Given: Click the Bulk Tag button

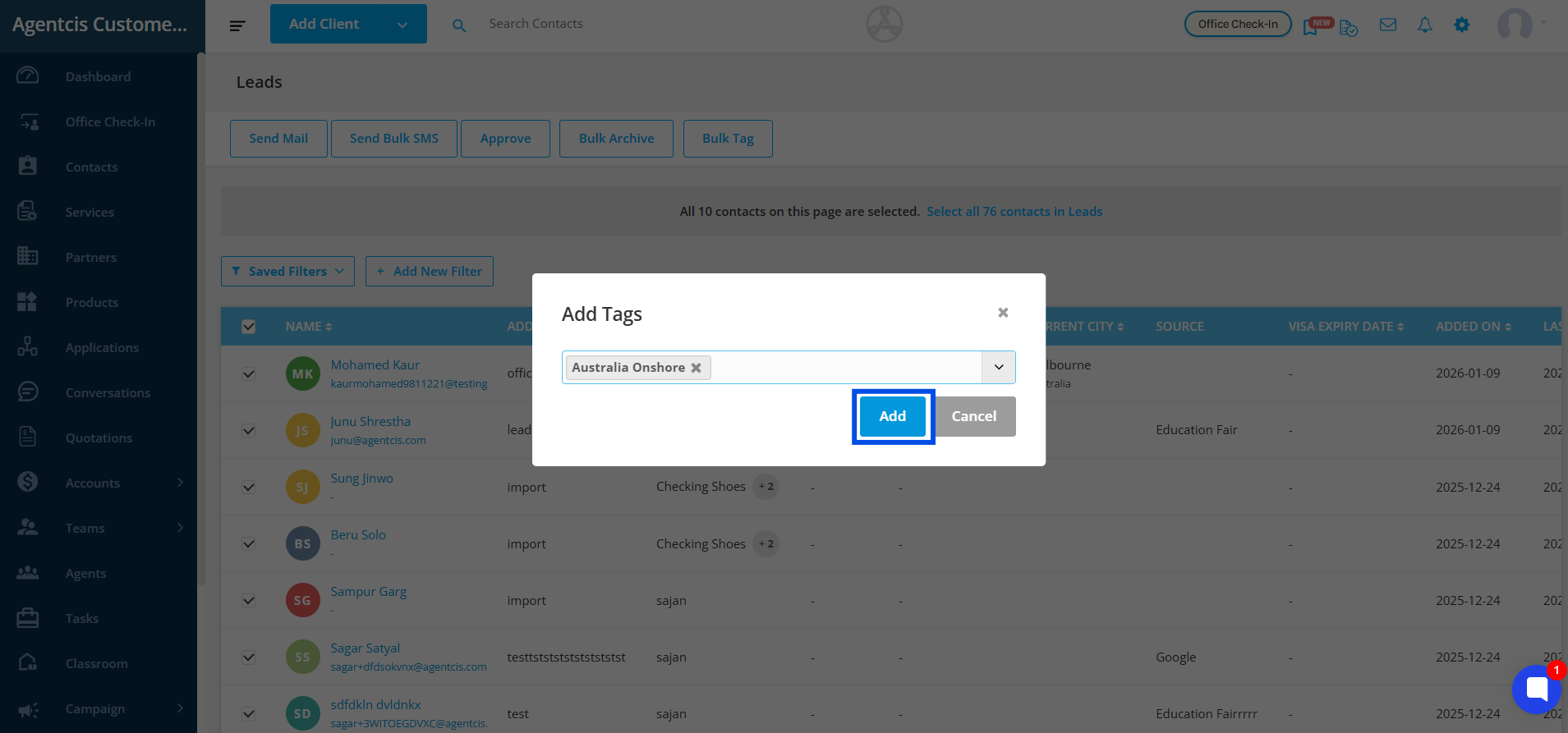Looking at the screenshot, I should (728, 139).
